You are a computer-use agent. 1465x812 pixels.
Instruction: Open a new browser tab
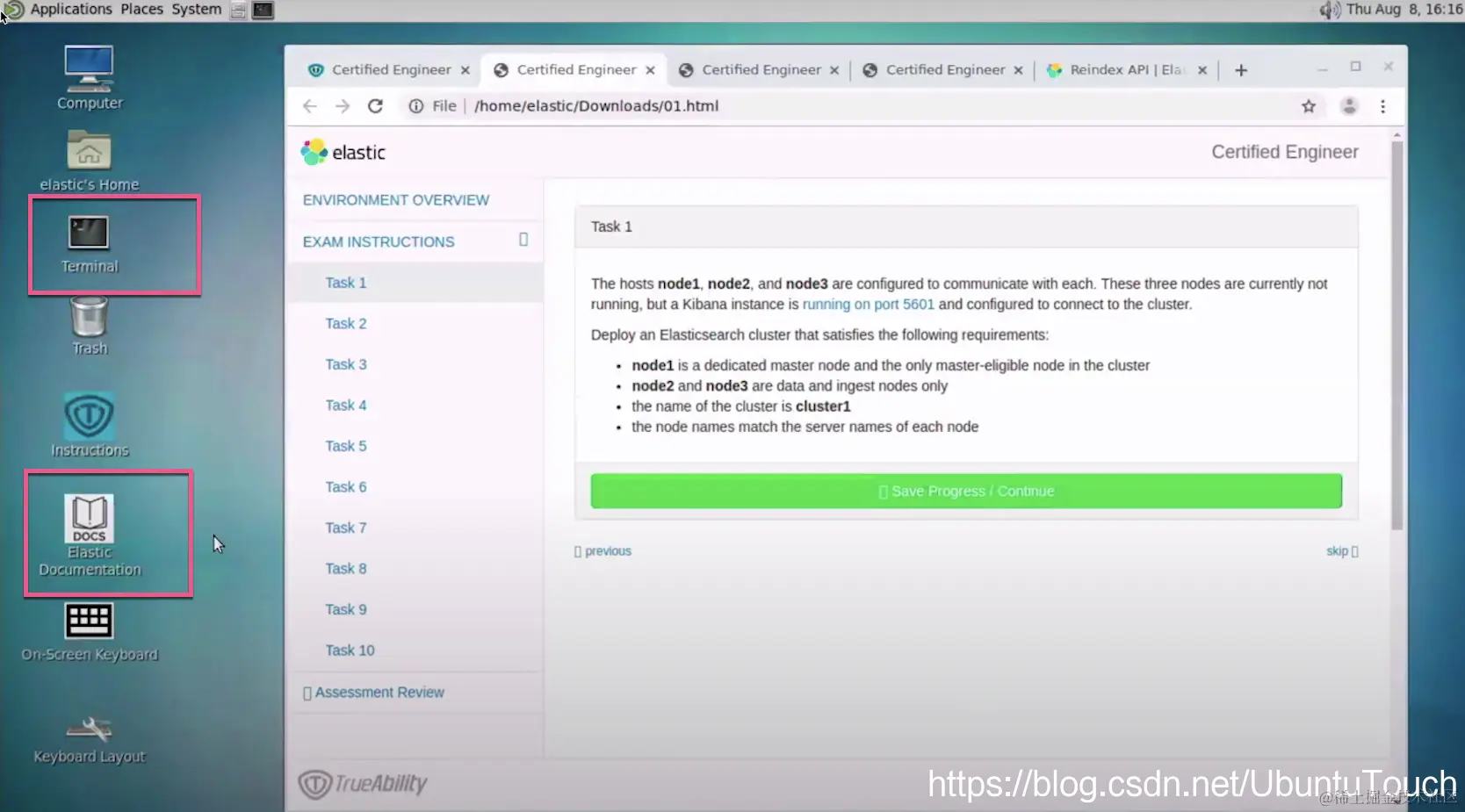(1241, 70)
